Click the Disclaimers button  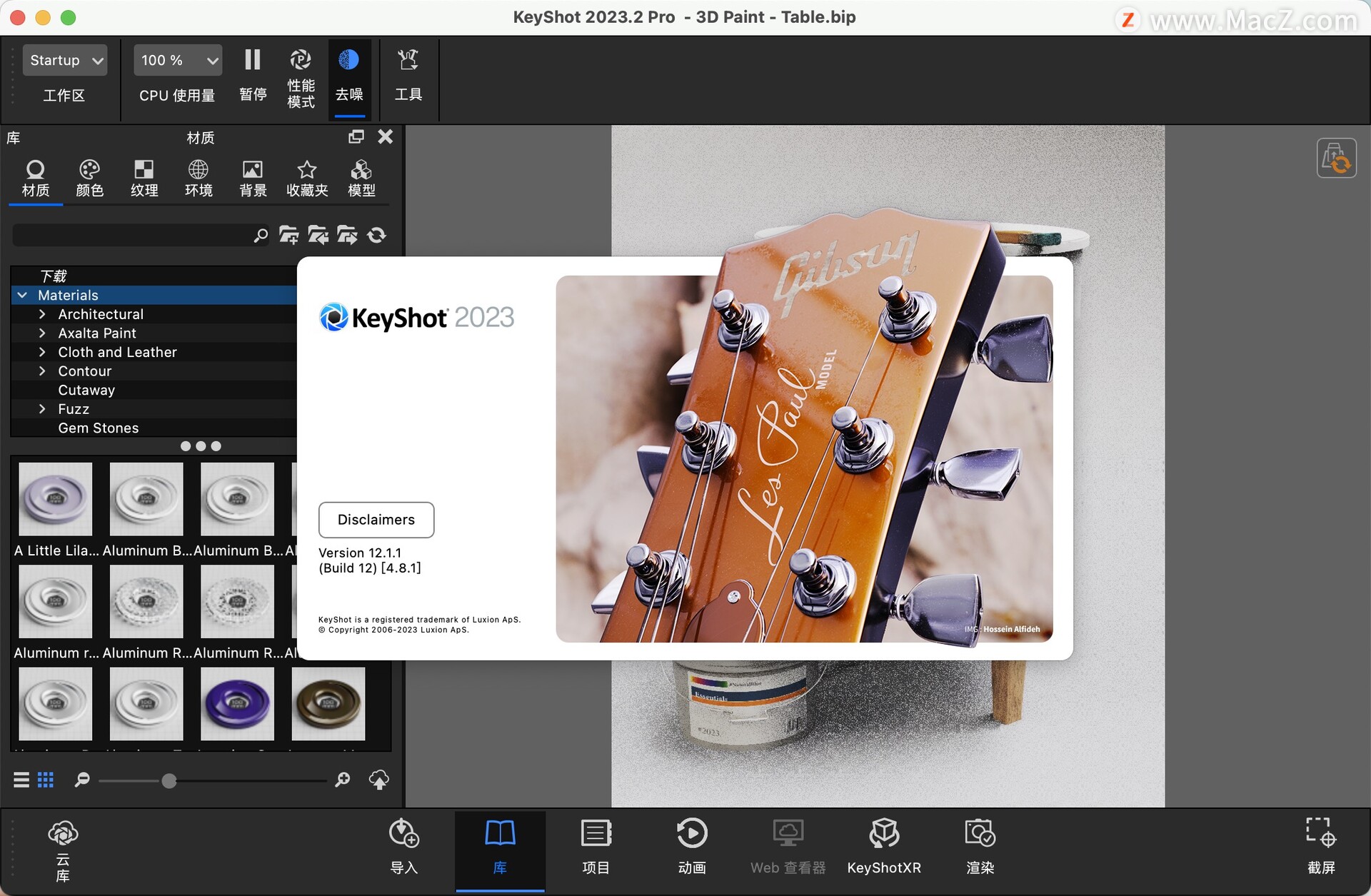pos(376,520)
